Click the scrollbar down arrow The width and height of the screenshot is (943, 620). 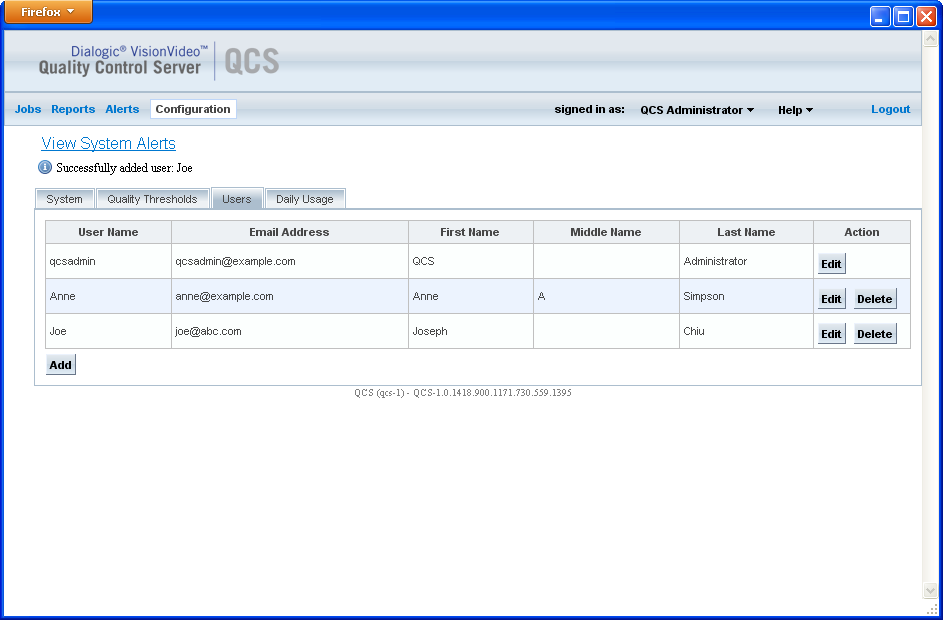pyautogui.click(x=932, y=589)
